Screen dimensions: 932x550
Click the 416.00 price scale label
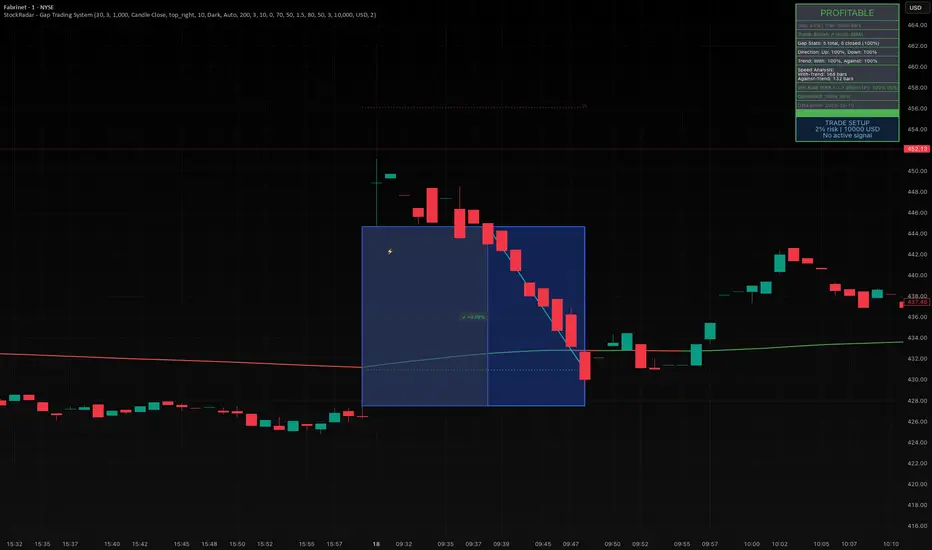point(917,526)
